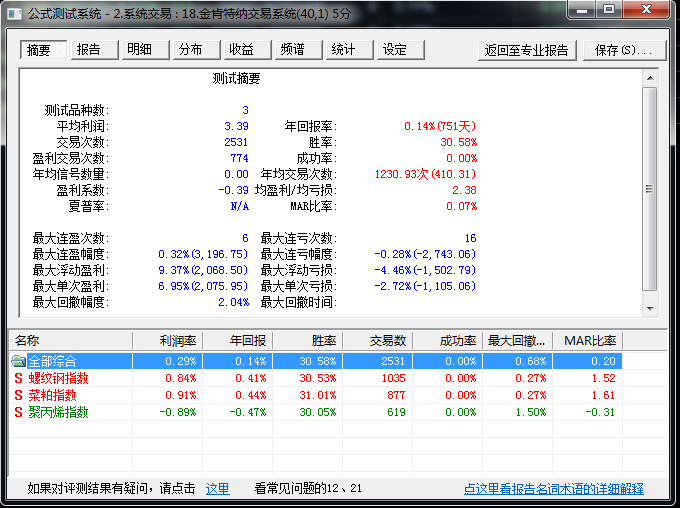
Task: Switch to the 设定 tab
Action: (x=395, y=50)
